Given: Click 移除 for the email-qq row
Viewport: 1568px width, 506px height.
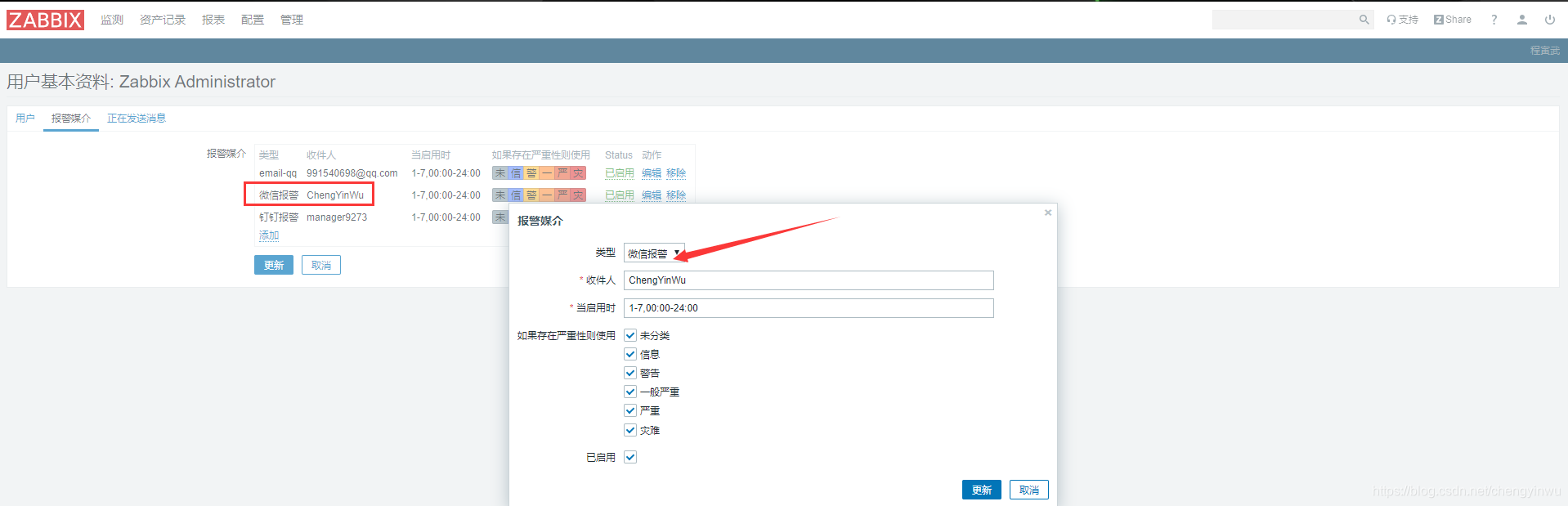Looking at the screenshot, I should click(x=676, y=173).
